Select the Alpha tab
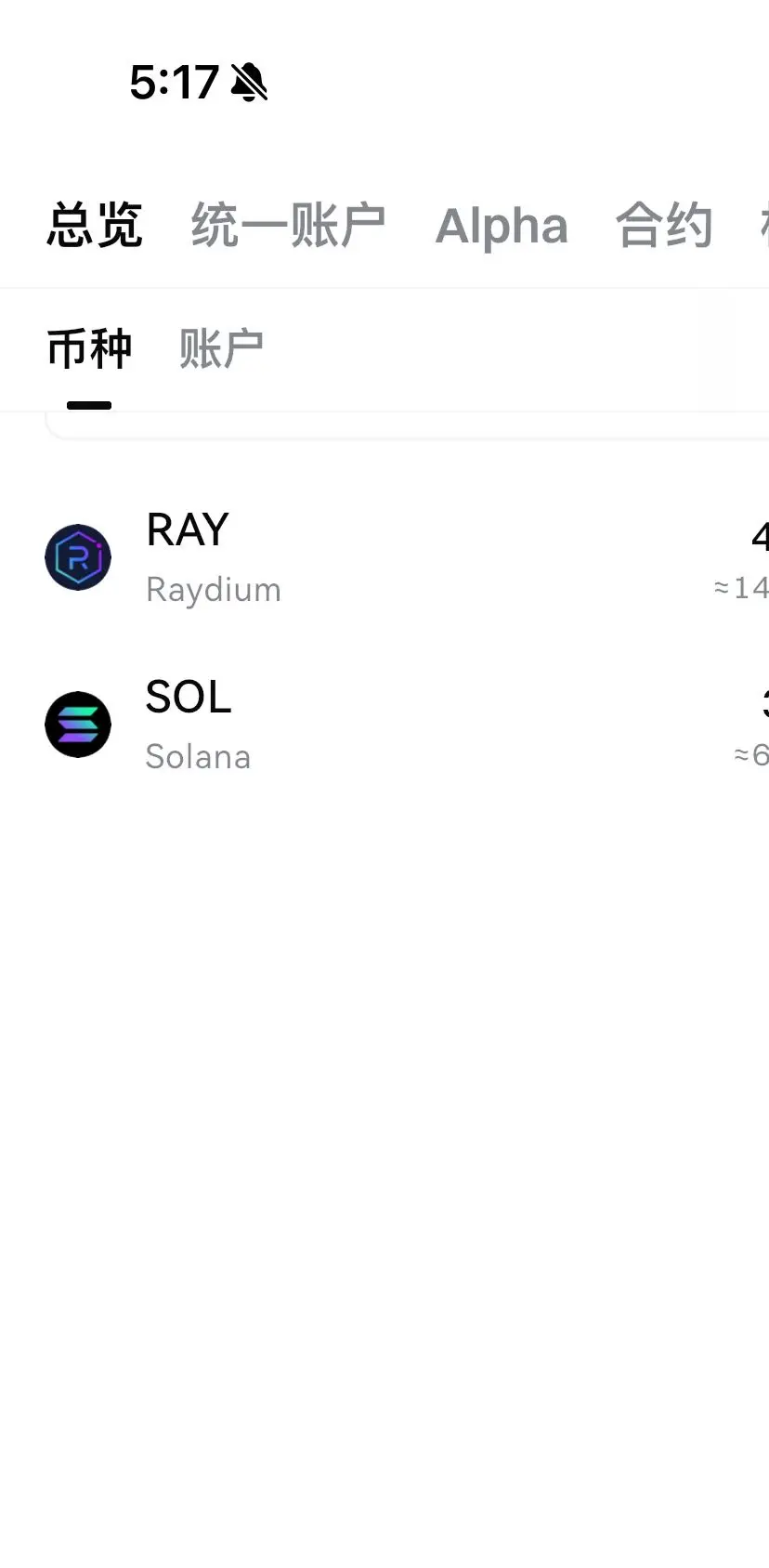769x1568 pixels. click(502, 227)
